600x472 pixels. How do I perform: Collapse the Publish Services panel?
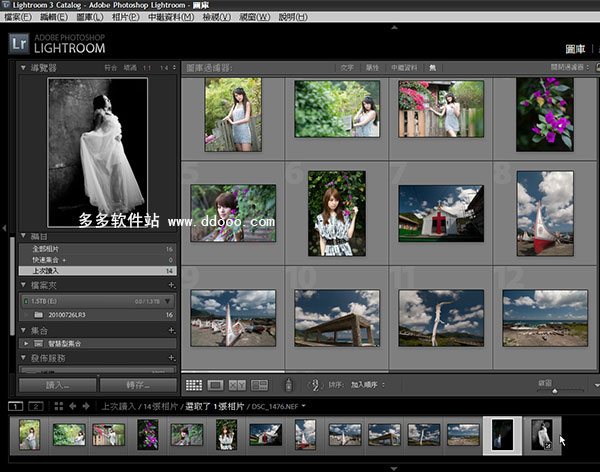pos(23,358)
